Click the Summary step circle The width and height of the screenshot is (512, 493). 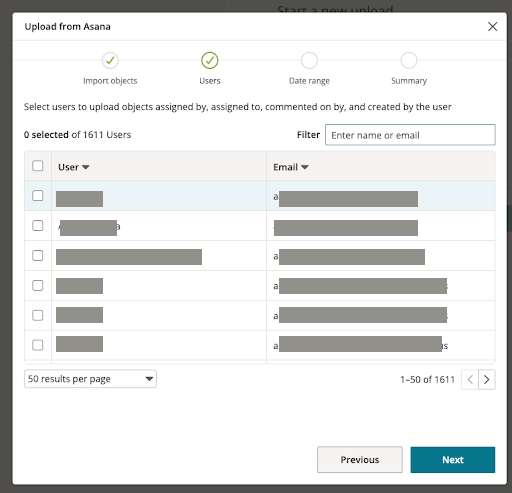tap(409, 60)
